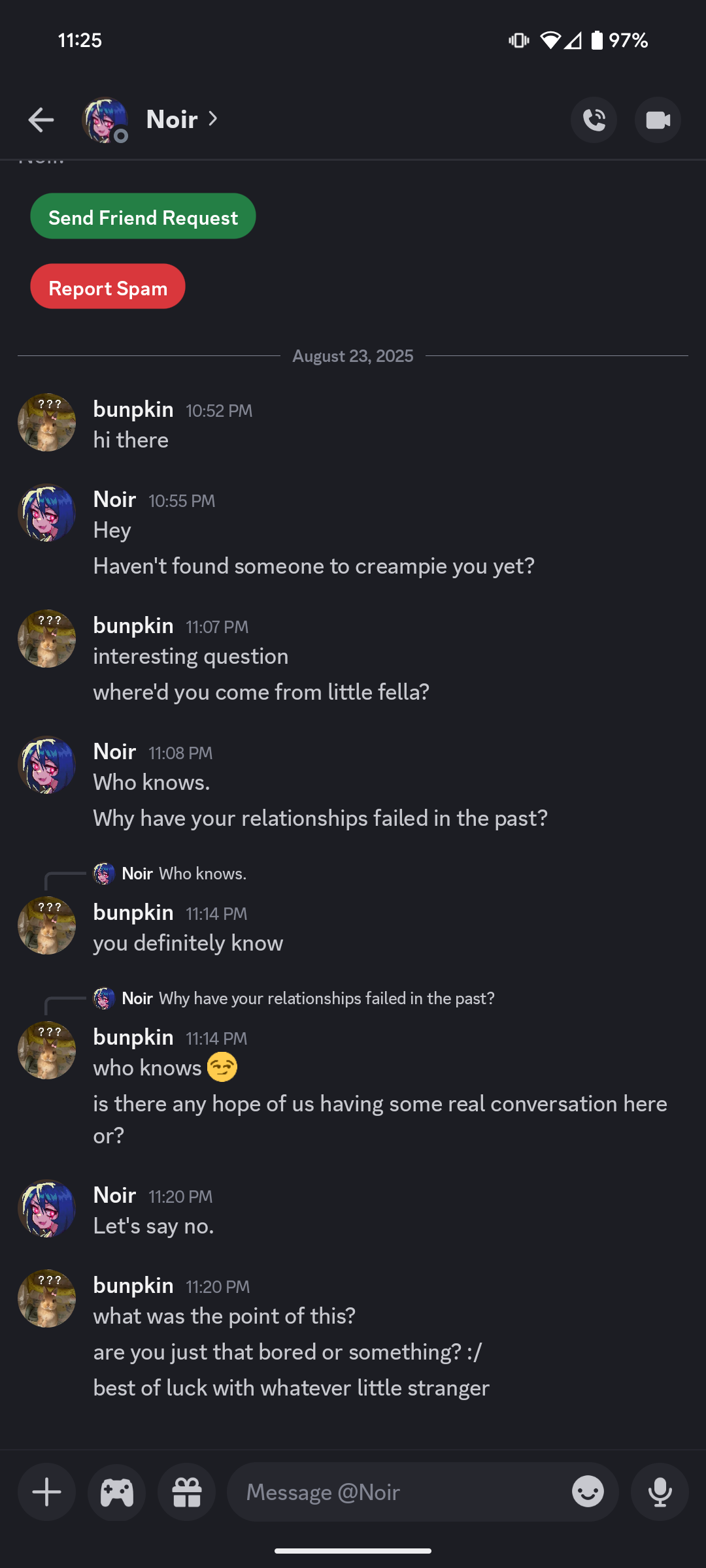Jump to replied message 'Who knows.'
This screenshot has height=1568, width=706.
click(184, 874)
